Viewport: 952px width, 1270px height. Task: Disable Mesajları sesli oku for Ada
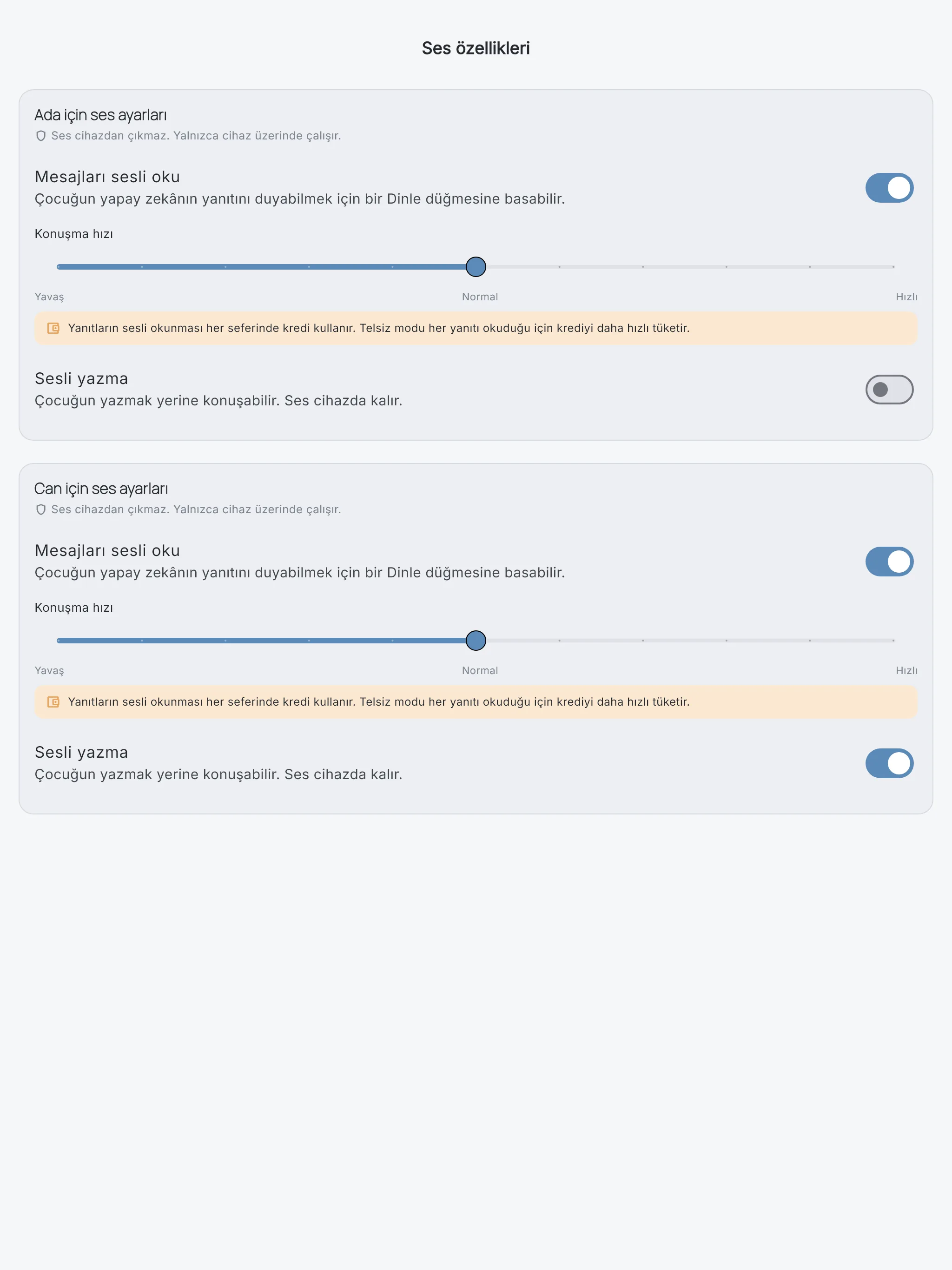[889, 188]
